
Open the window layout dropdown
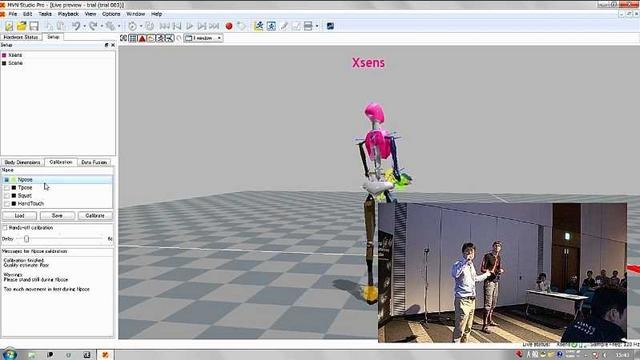(203, 38)
